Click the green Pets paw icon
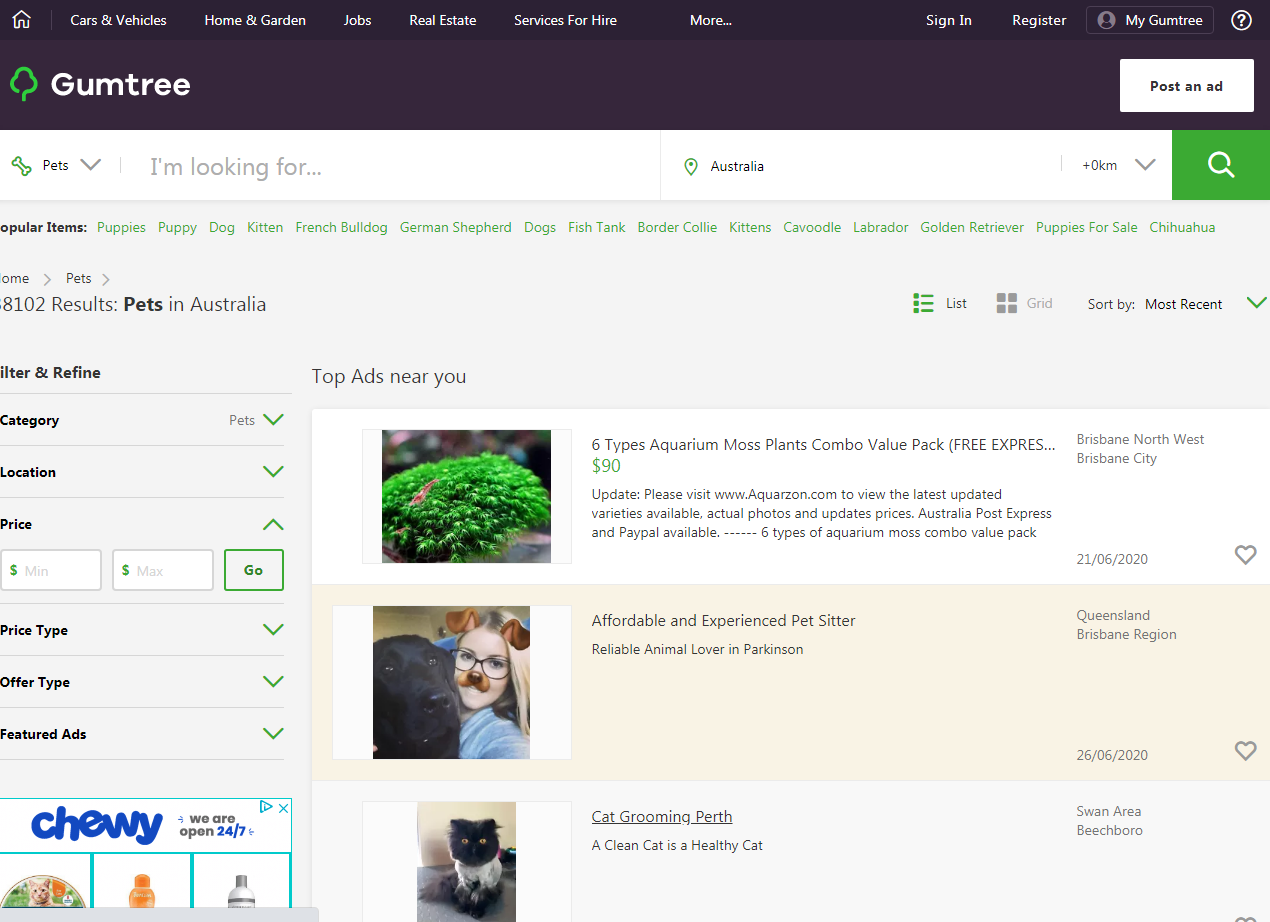 click(x=21, y=166)
